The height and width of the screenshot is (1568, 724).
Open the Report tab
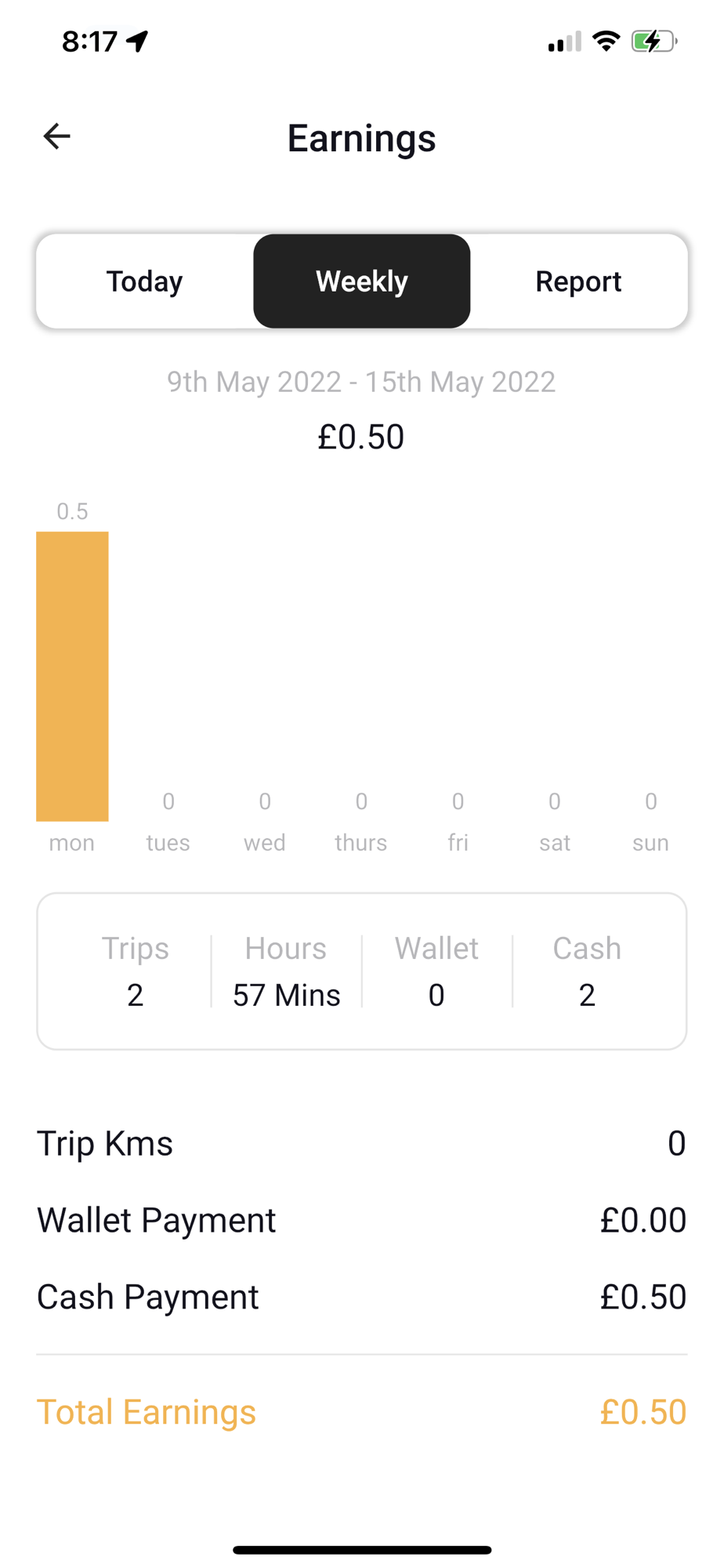pos(578,281)
